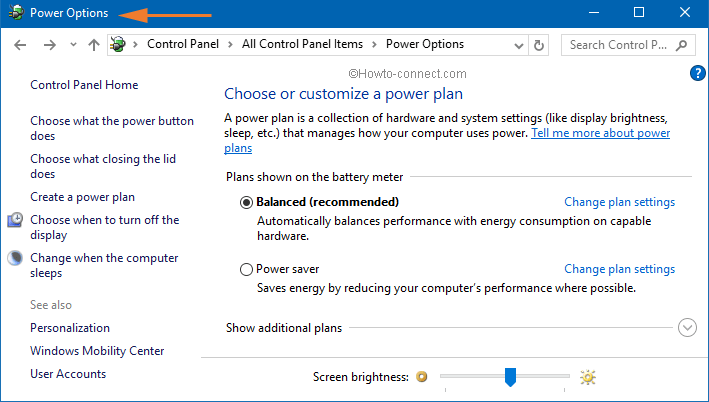Open Help with the question mark icon
Image resolution: width=709 pixels, height=402 pixels.
pyautogui.click(x=698, y=73)
